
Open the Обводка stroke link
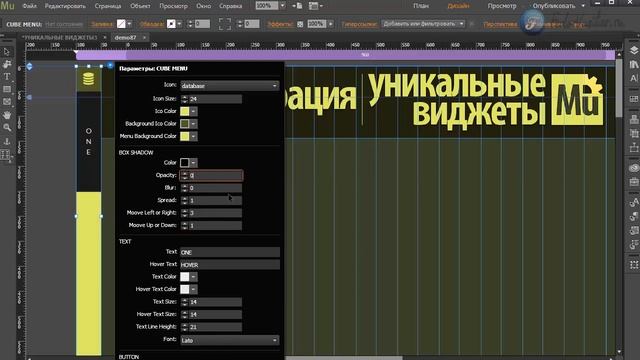point(152,24)
